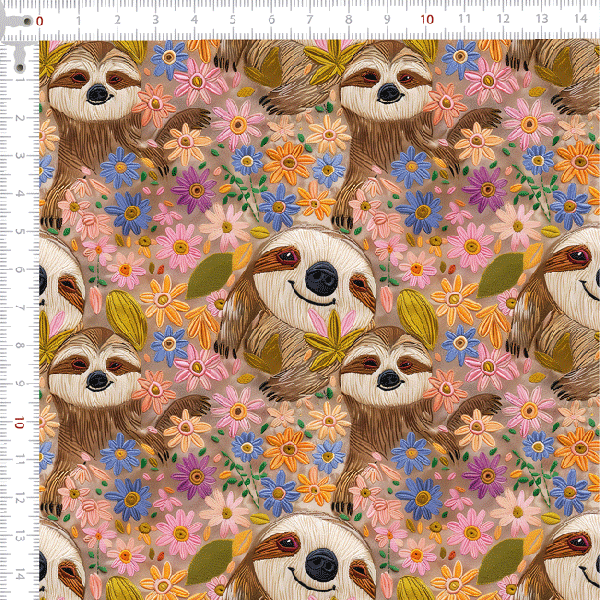
Task: Click the number 8 on the vertical ruler
Action: [x=19, y=346]
